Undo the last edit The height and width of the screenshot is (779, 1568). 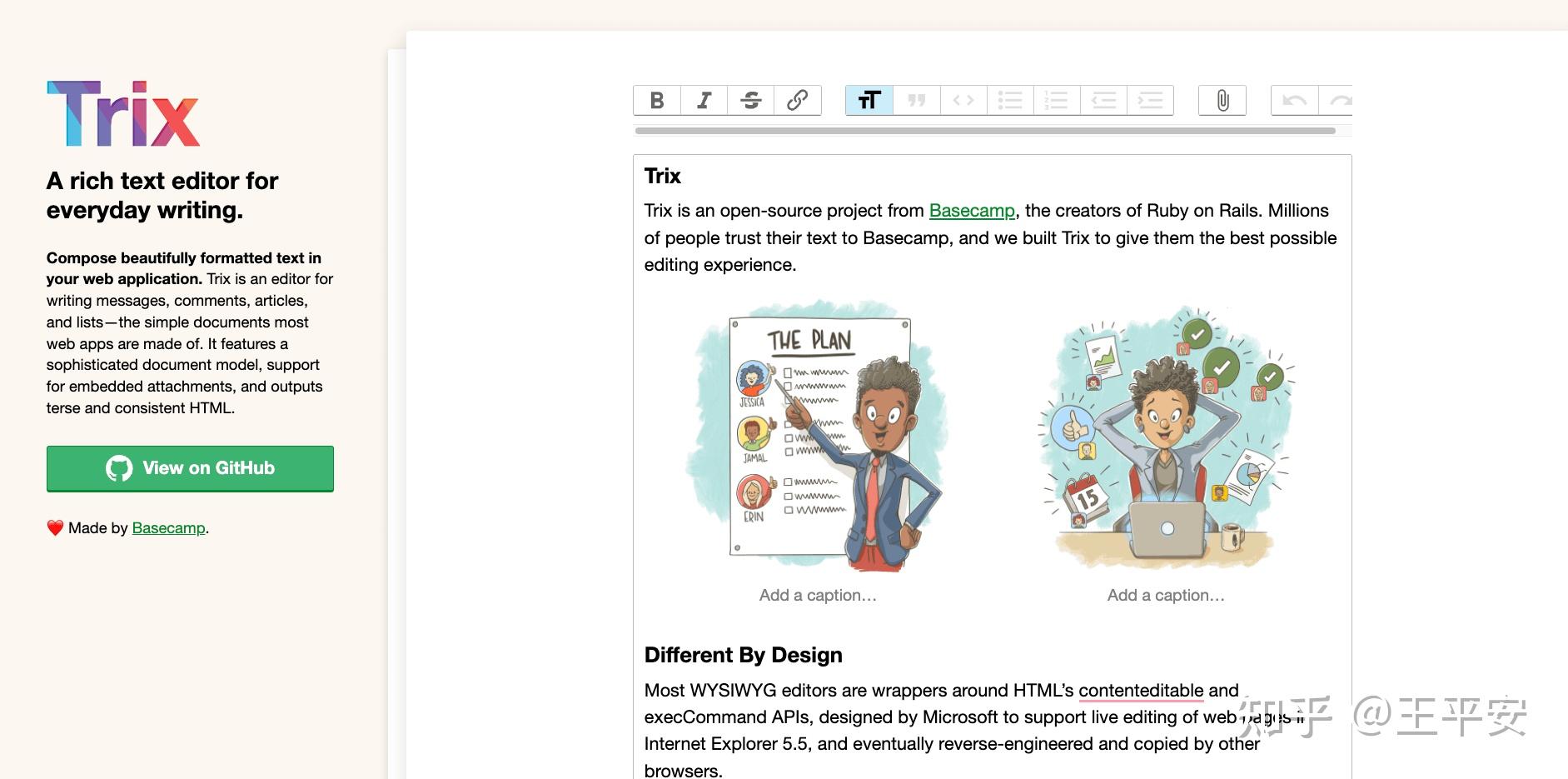pyautogui.click(x=1294, y=101)
